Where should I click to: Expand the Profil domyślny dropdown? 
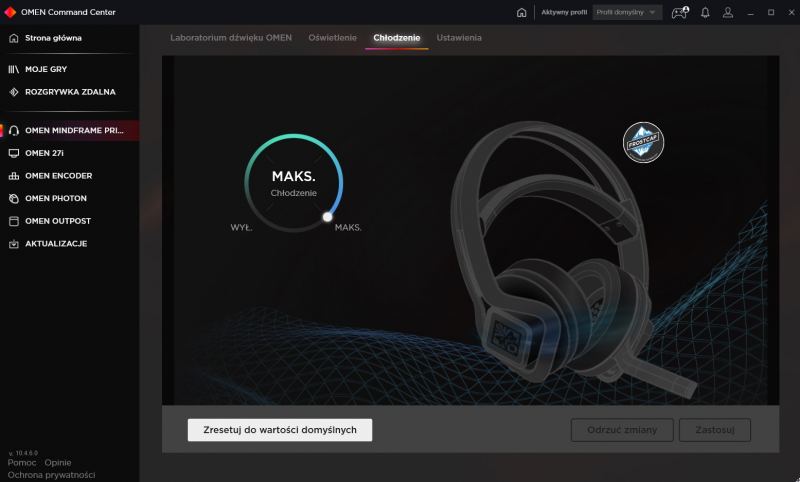pyautogui.click(x=627, y=12)
